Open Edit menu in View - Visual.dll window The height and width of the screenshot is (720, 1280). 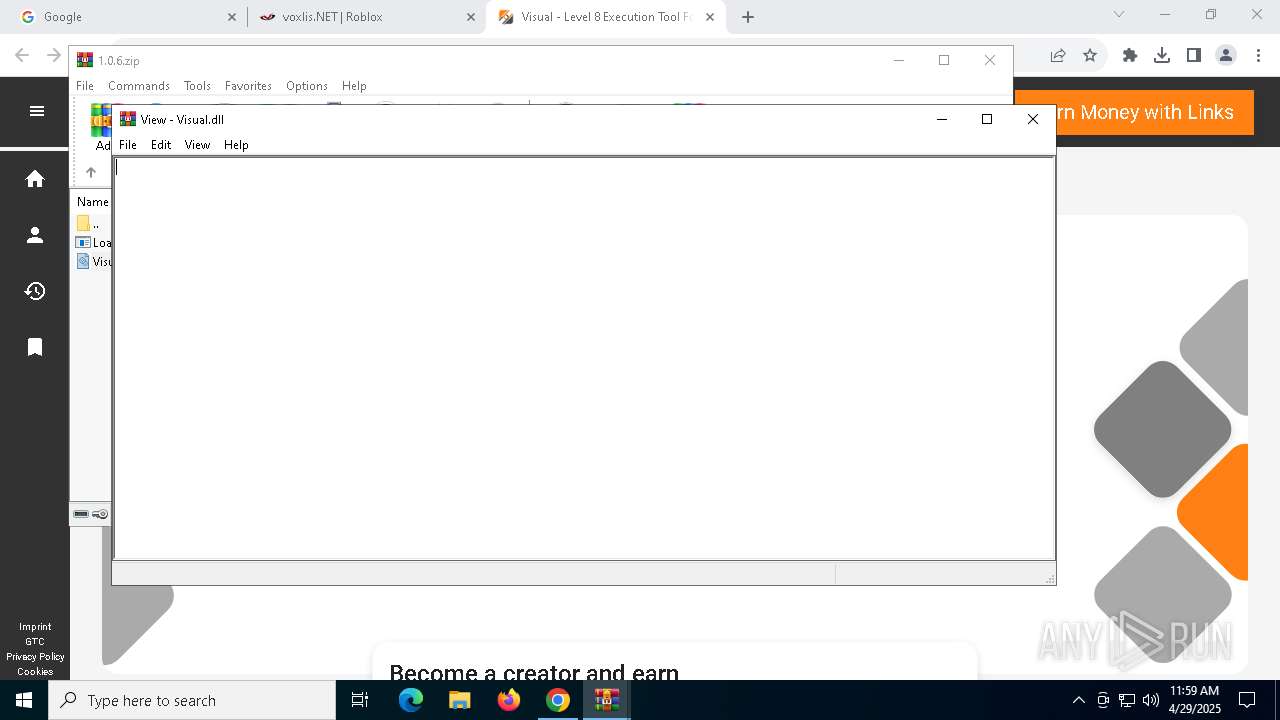click(x=161, y=145)
